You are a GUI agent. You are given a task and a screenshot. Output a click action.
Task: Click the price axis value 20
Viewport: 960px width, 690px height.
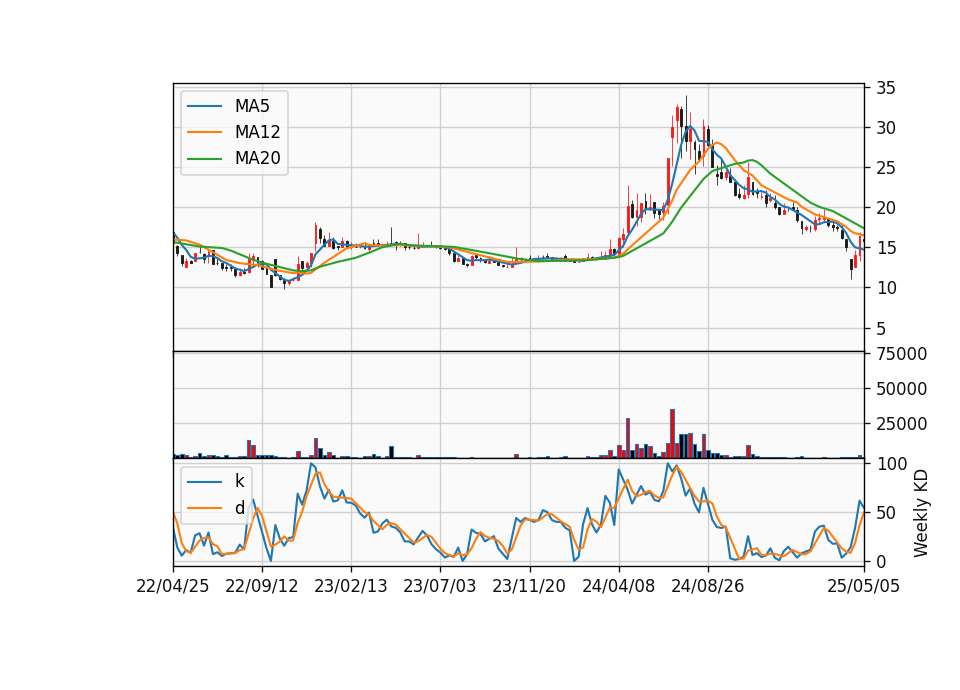[x=886, y=208]
